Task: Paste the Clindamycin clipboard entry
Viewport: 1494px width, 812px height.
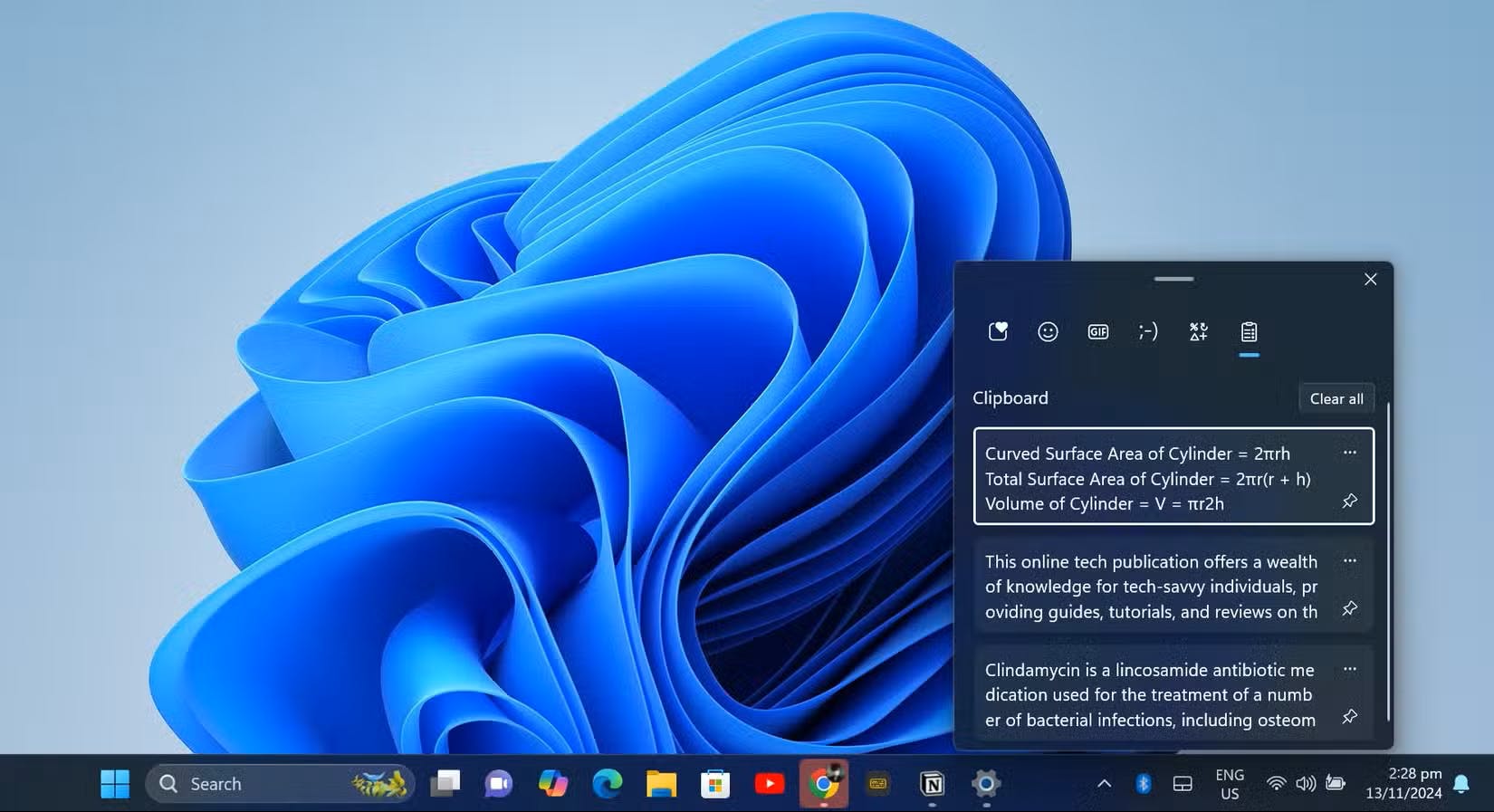Action: pos(1148,695)
